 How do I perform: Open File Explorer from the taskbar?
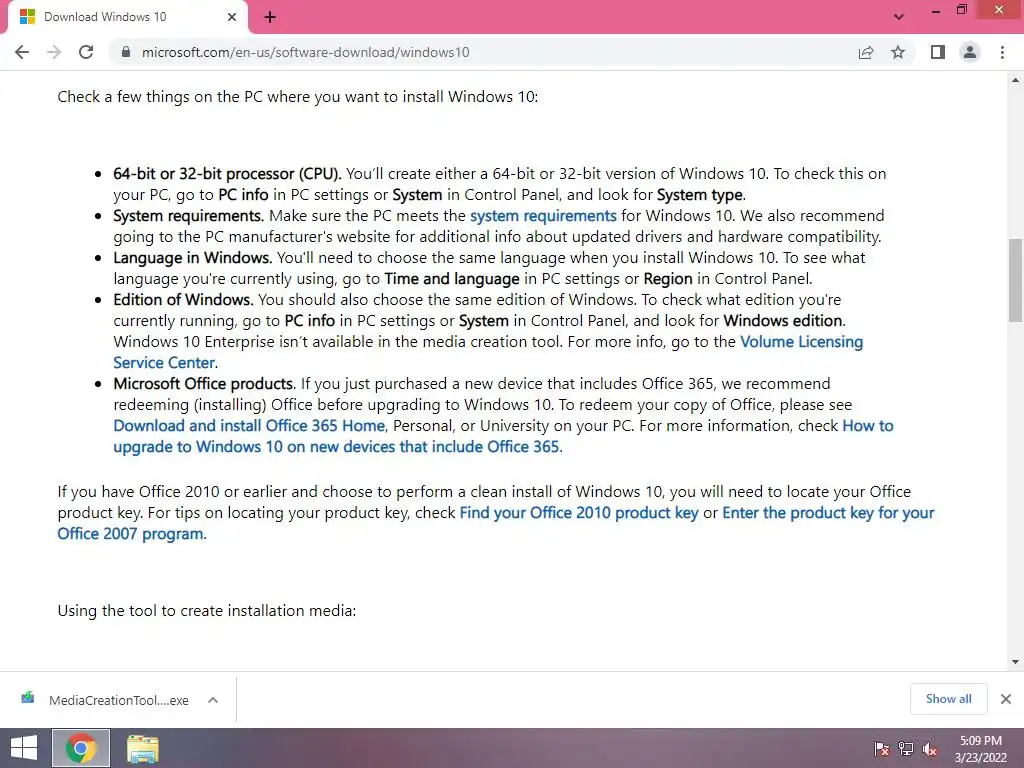142,748
